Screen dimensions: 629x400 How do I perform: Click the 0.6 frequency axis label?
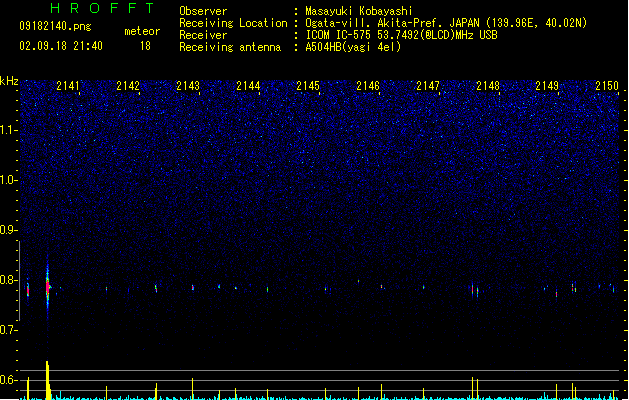[x=9, y=380]
